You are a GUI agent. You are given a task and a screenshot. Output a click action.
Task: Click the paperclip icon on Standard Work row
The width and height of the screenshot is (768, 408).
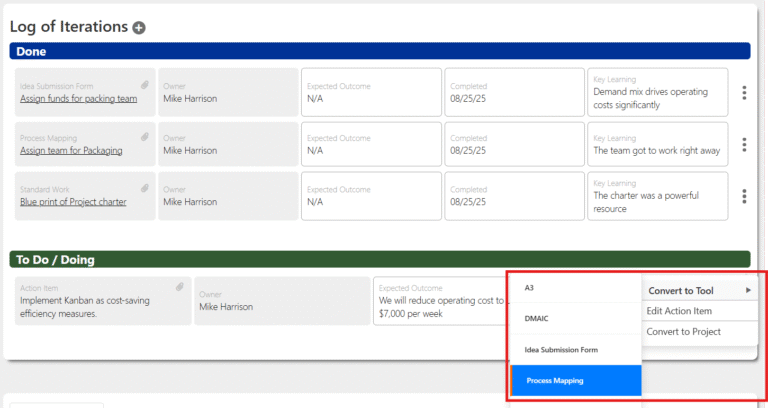click(x=144, y=188)
